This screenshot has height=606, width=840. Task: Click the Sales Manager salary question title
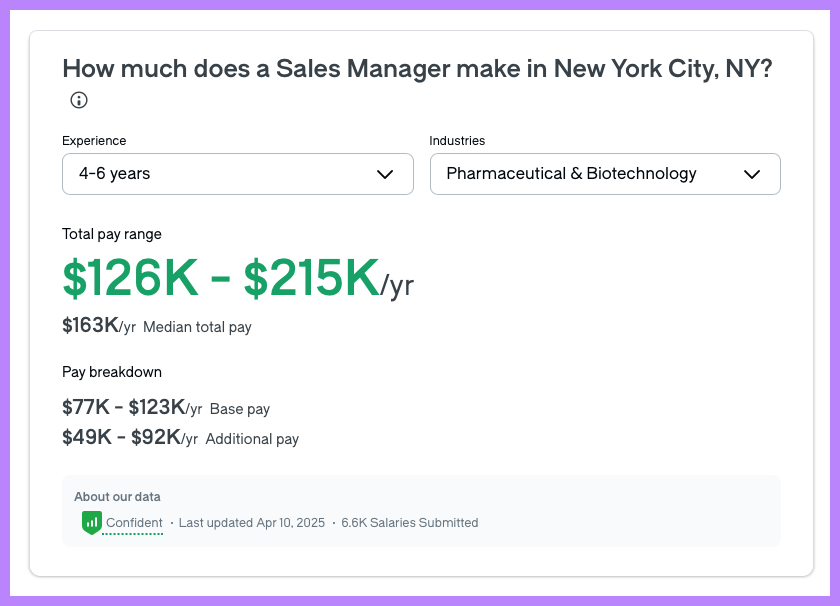(418, 68)
